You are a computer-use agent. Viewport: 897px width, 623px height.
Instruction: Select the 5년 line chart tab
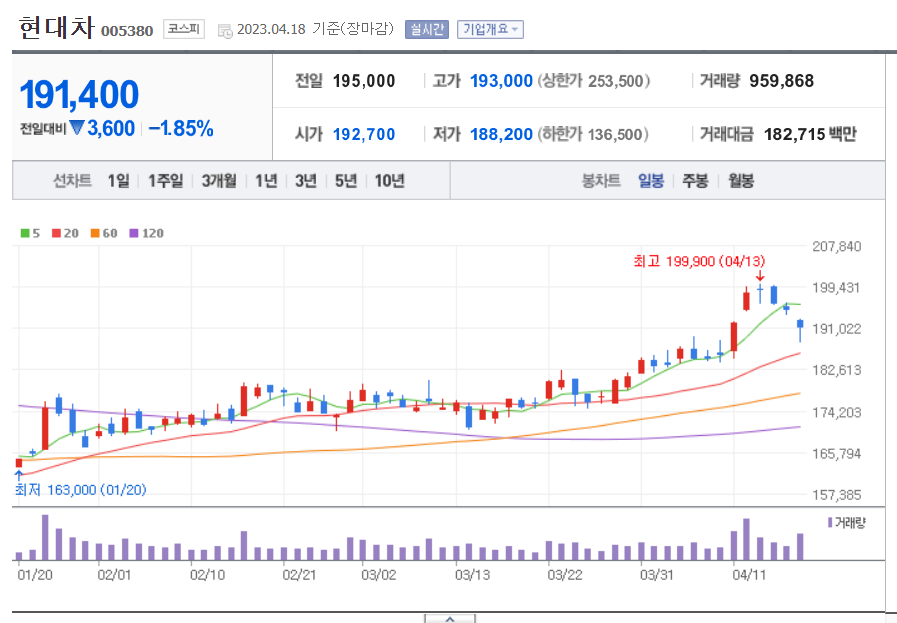click(346, 181)
